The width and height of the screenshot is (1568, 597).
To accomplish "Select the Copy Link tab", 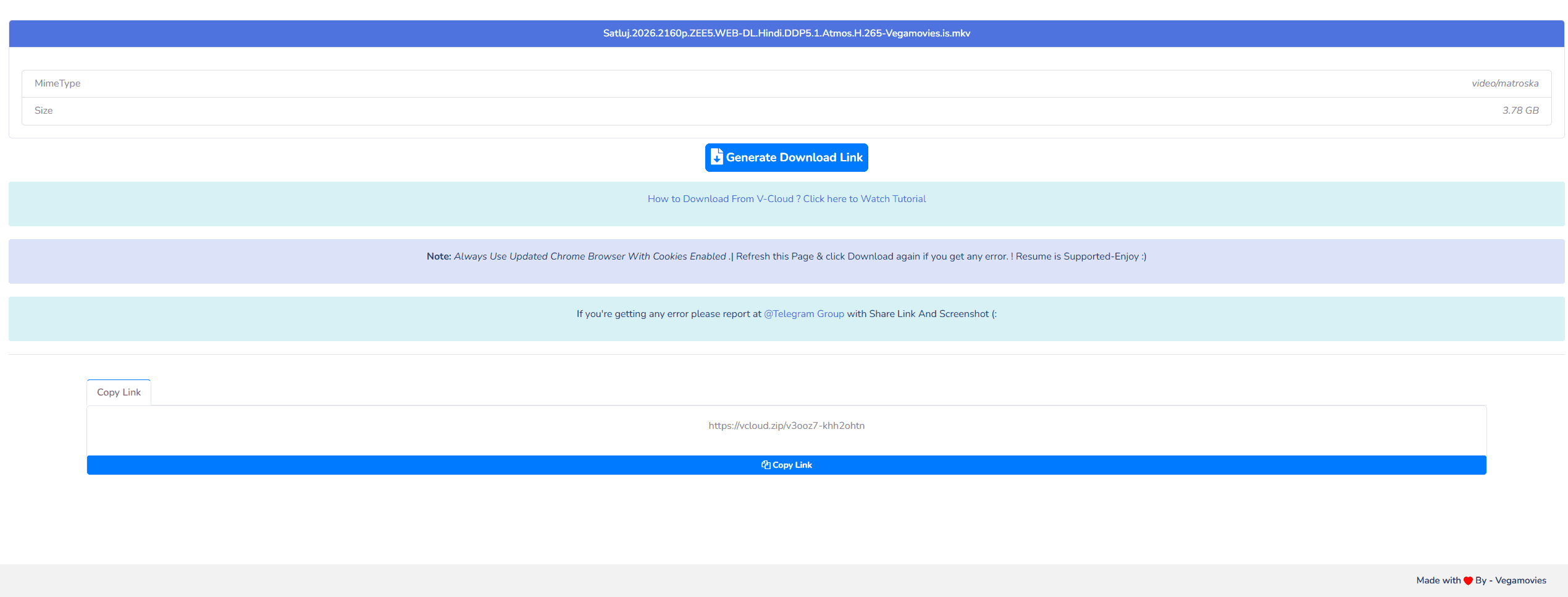I will [119, 392].
